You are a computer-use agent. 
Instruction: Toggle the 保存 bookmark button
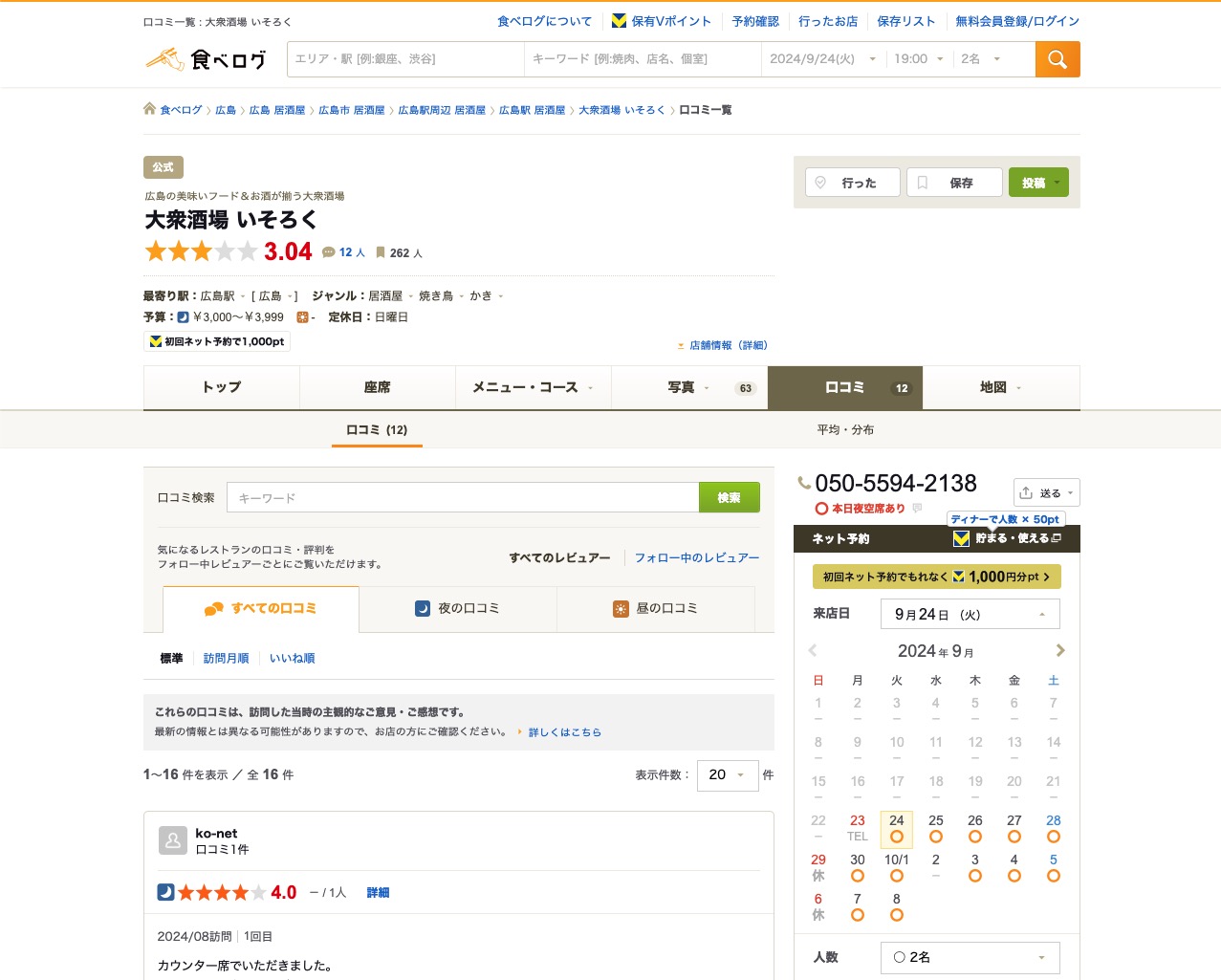954,182
